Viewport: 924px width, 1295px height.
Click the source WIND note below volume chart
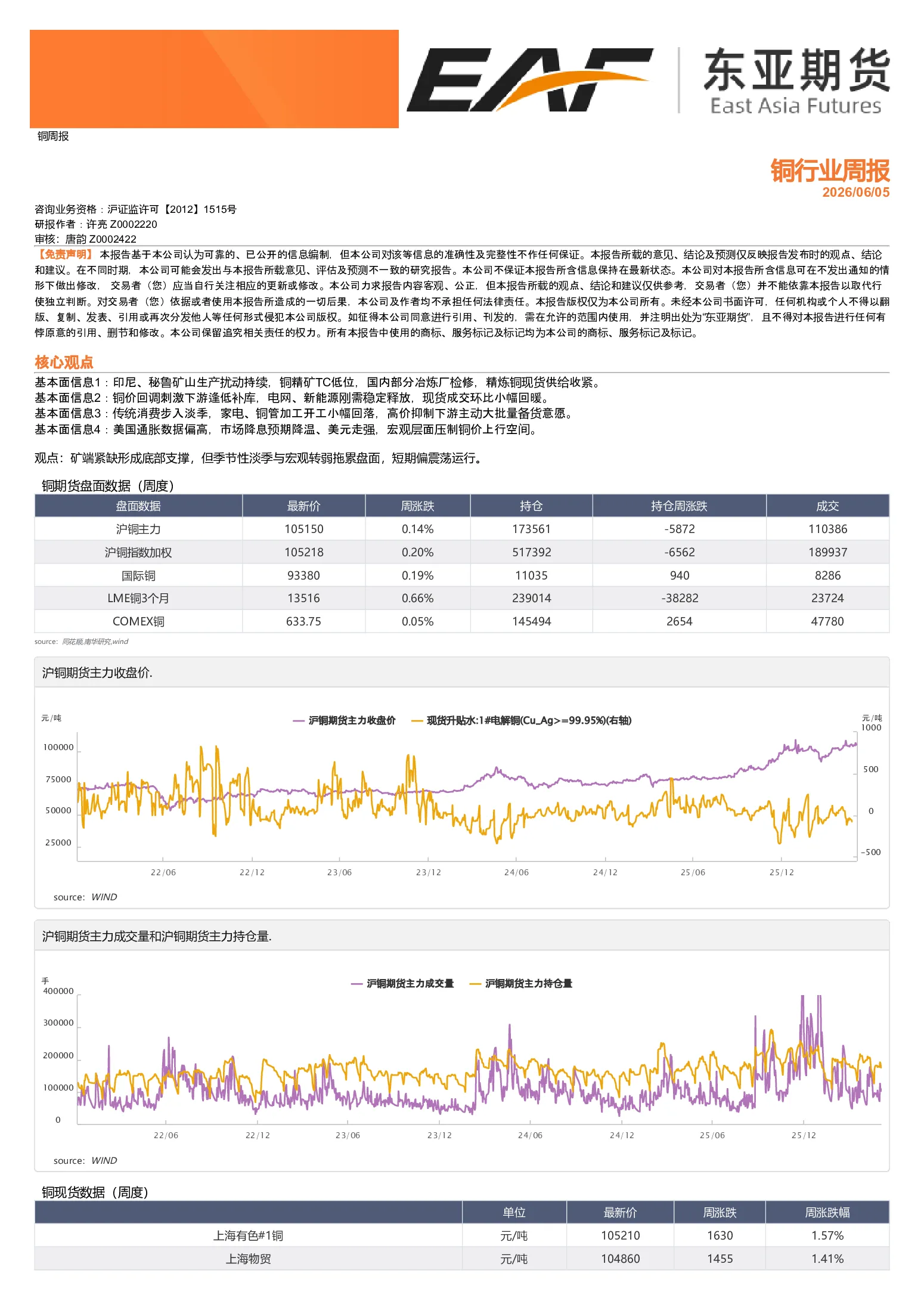[x=85, y=1160]
